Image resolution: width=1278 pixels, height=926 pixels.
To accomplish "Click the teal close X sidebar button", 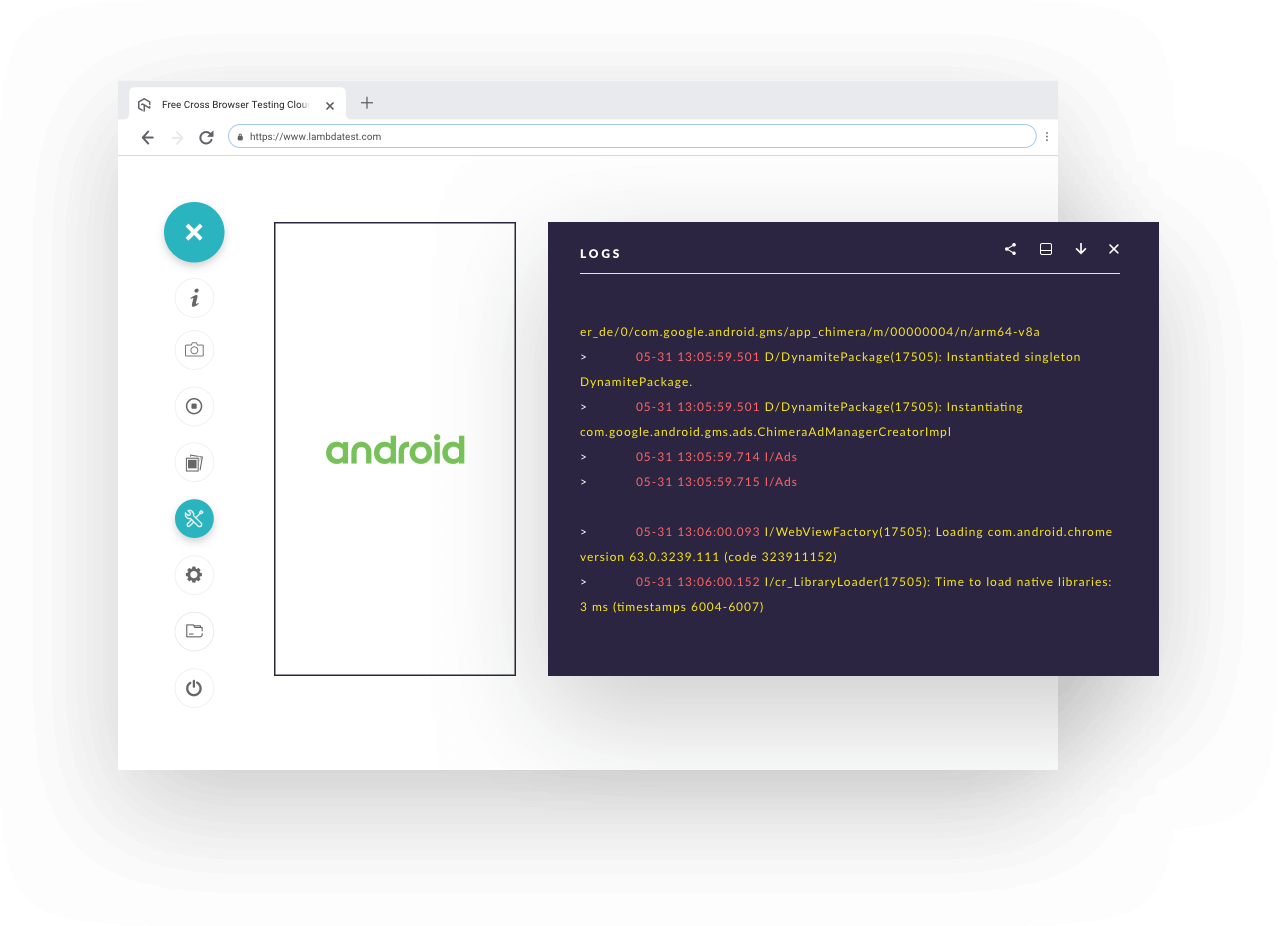I will 194,232.
